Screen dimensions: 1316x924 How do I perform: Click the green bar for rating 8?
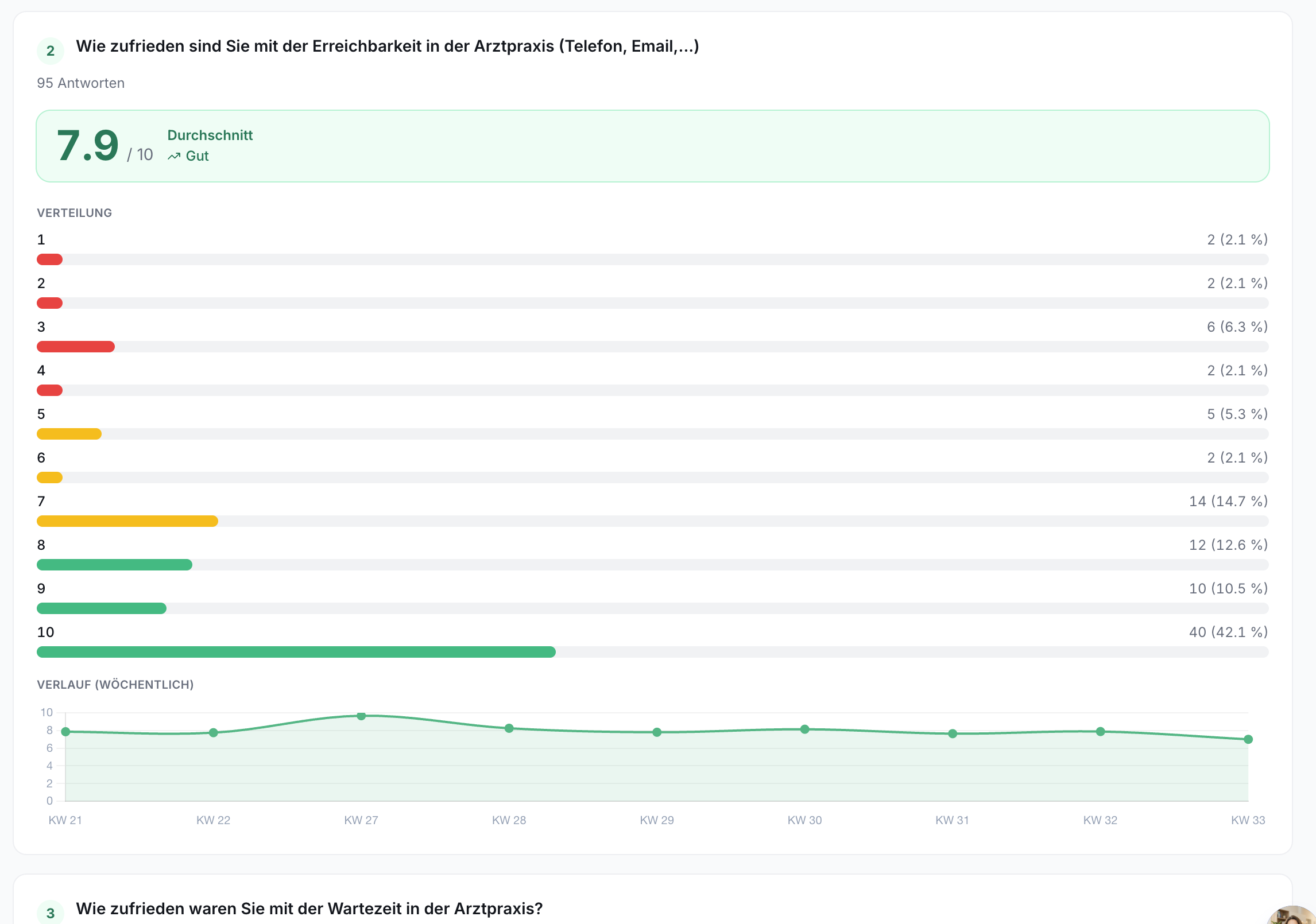pos(114,565)
